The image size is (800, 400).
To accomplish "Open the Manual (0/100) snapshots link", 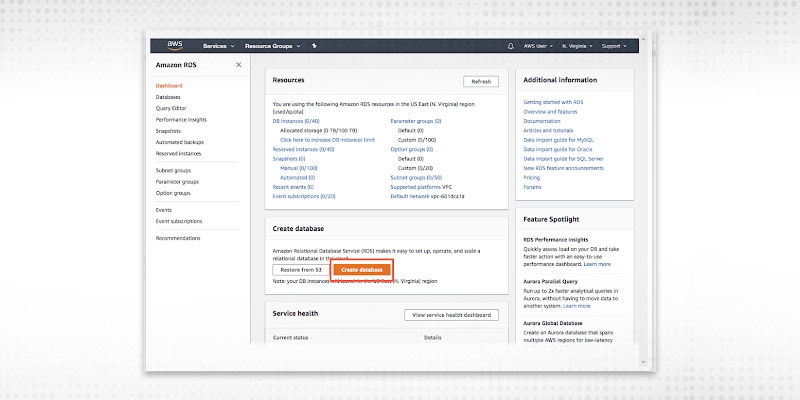I will 298,168.
